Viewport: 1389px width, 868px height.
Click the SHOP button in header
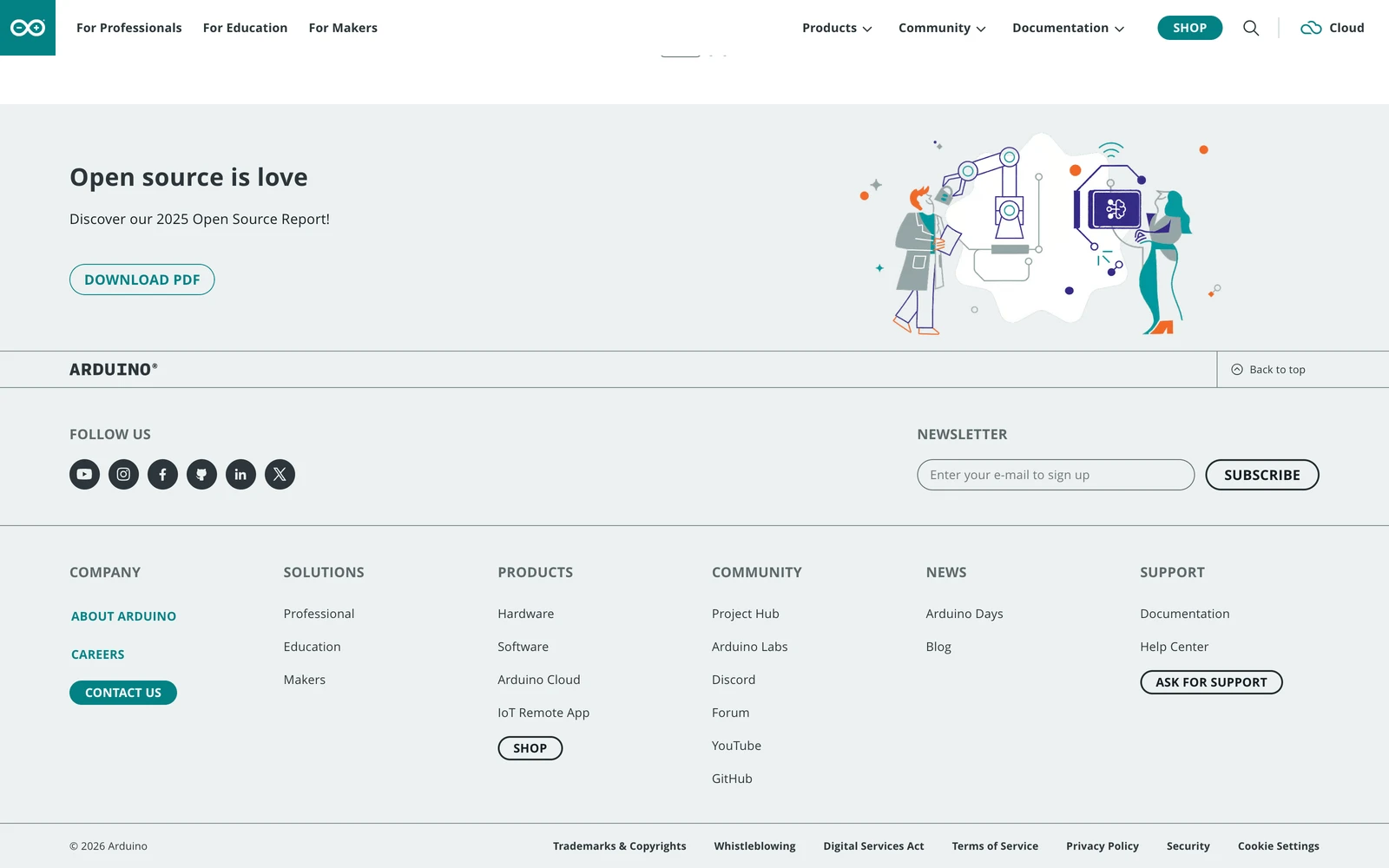click(x=1189, y=28)
